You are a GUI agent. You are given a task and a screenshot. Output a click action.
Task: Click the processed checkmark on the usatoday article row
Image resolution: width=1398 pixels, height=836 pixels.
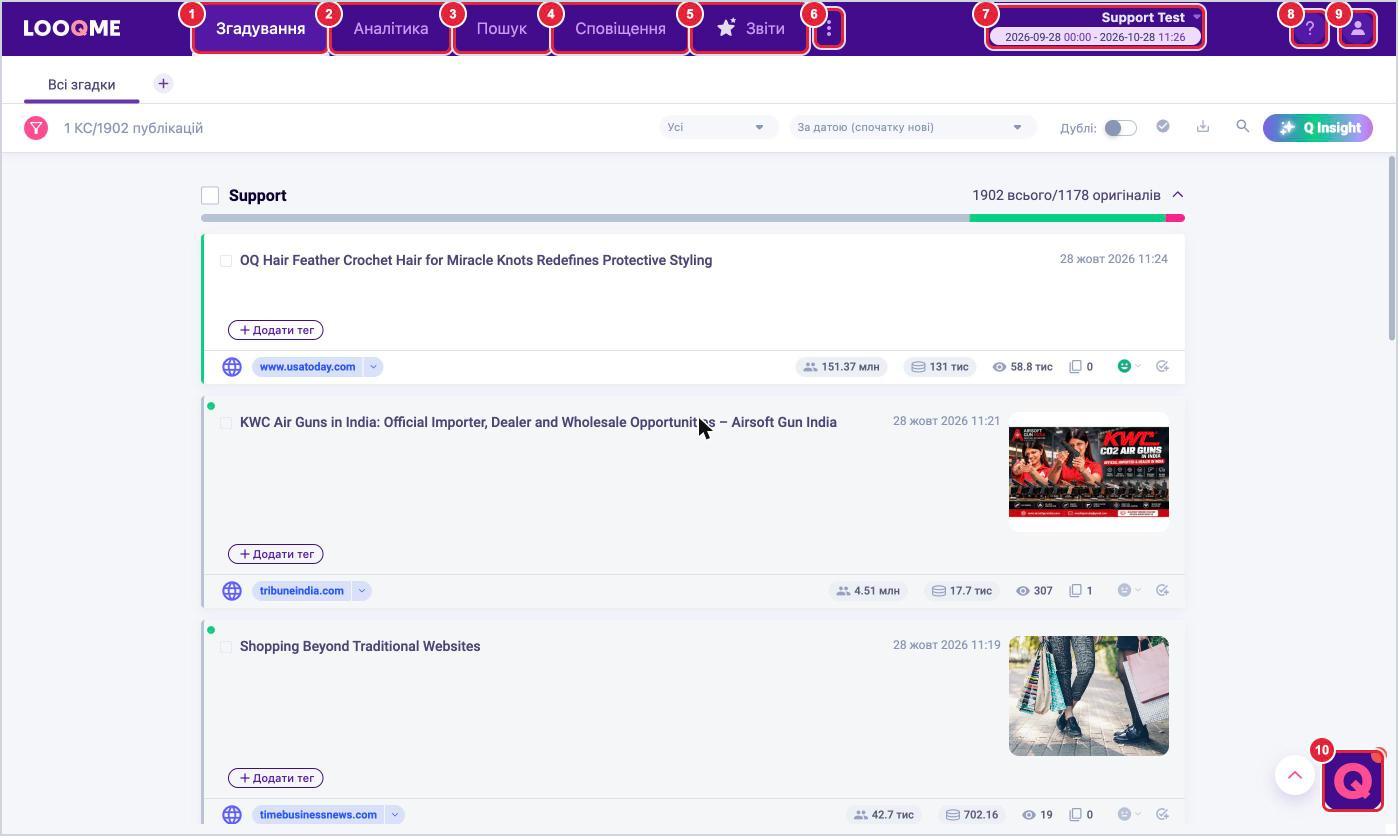(x=1162, y=367)
